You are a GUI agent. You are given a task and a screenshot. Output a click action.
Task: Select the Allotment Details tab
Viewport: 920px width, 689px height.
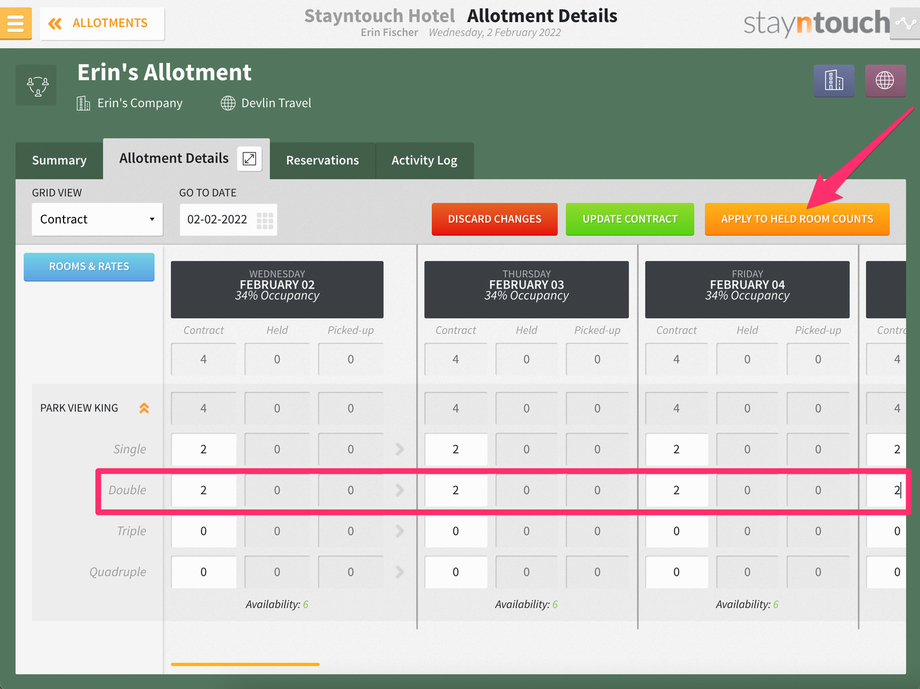pos(174,158)
